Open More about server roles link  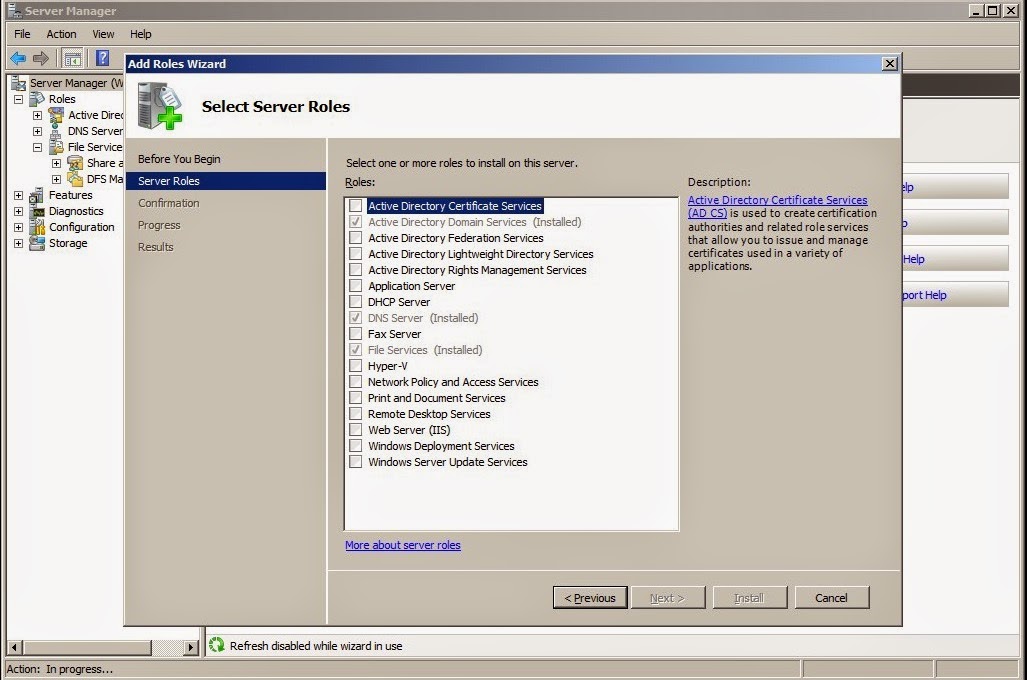403,545
